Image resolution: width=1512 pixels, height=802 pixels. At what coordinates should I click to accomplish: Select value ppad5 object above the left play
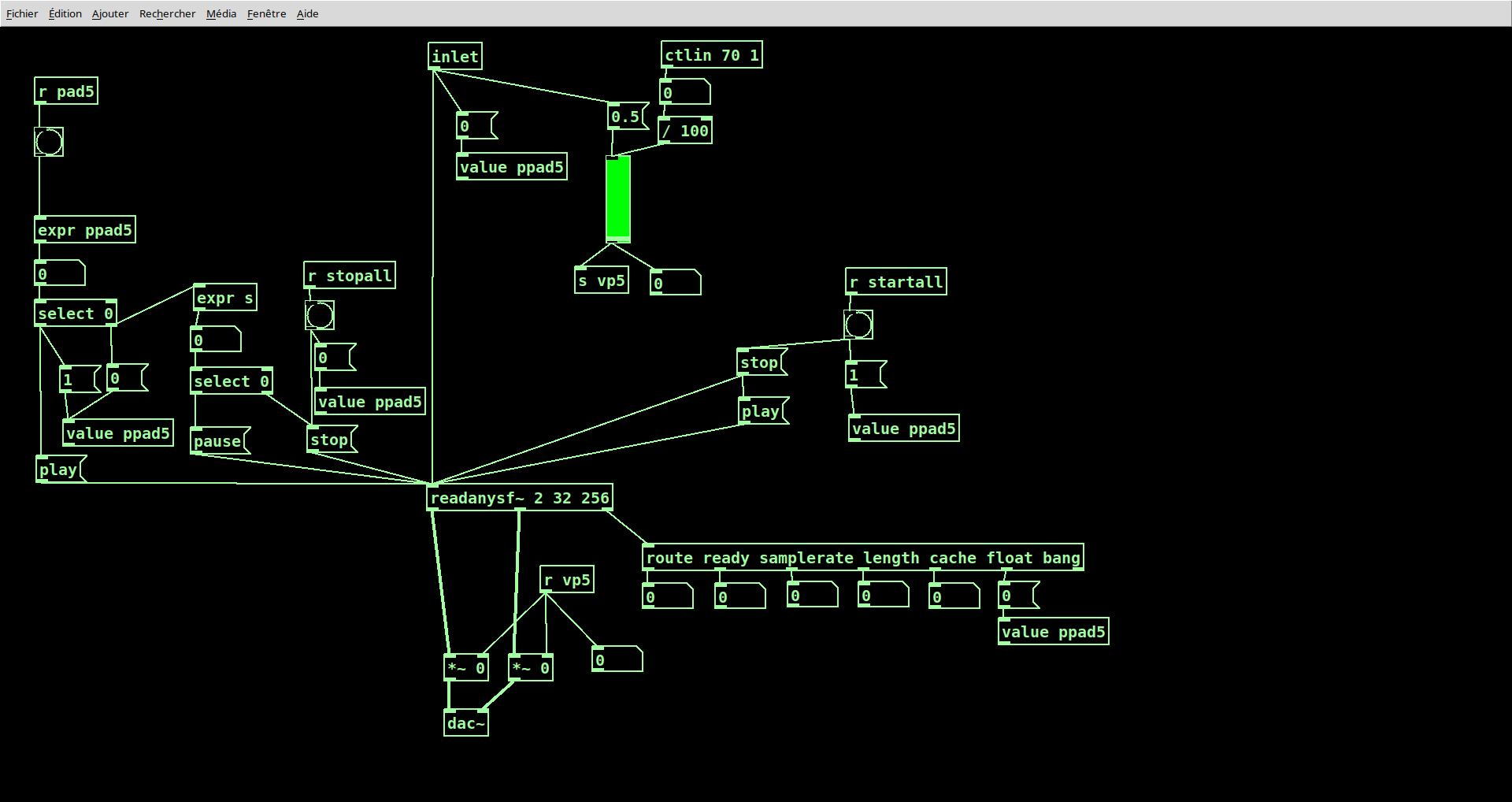[118, 433]
